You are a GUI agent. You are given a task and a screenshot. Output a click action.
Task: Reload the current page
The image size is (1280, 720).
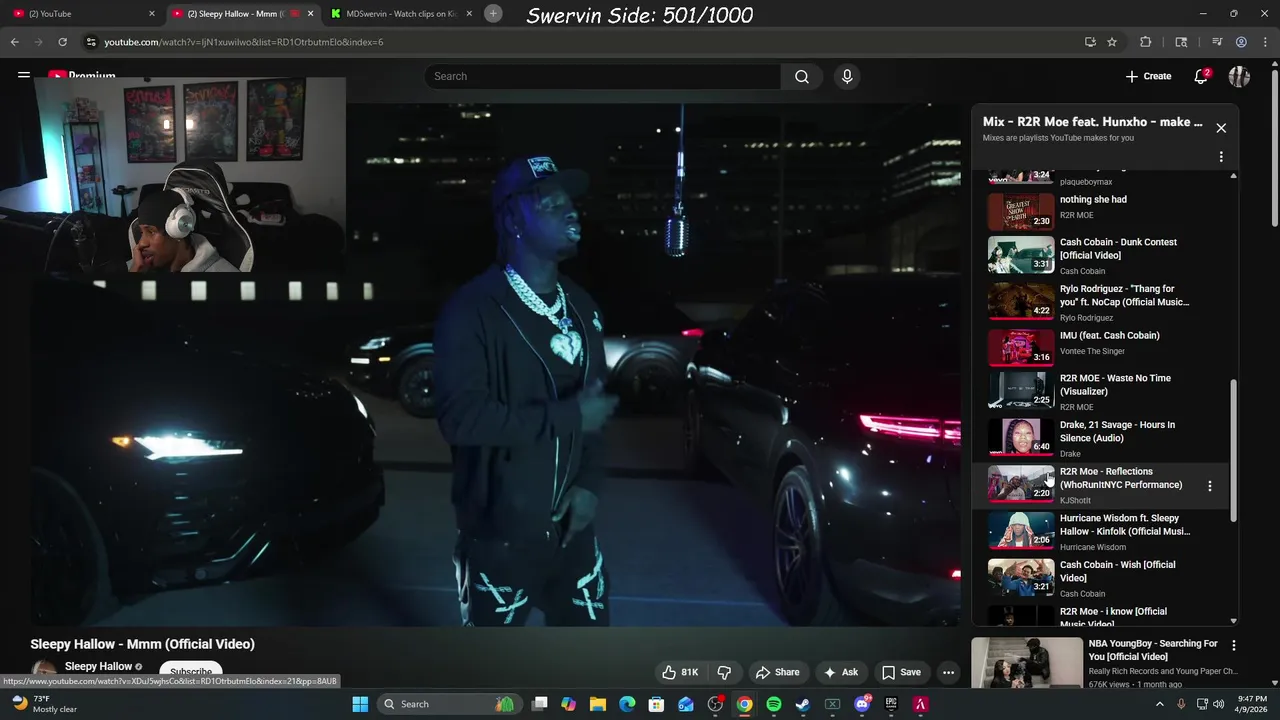[x=62, y=42]
